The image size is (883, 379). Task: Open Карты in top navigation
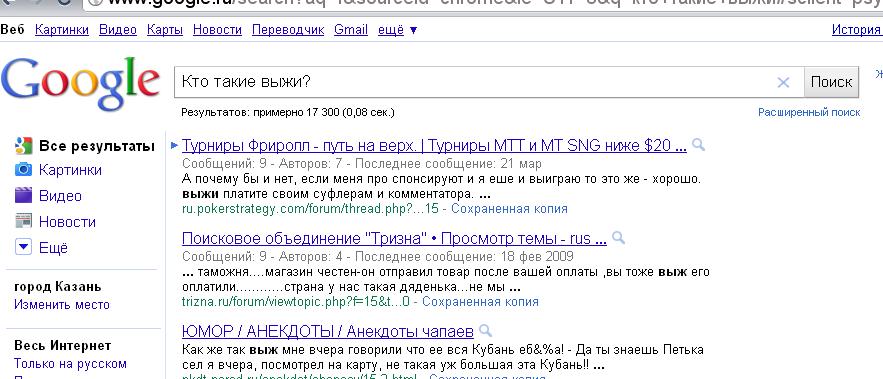tap(164, 30)
